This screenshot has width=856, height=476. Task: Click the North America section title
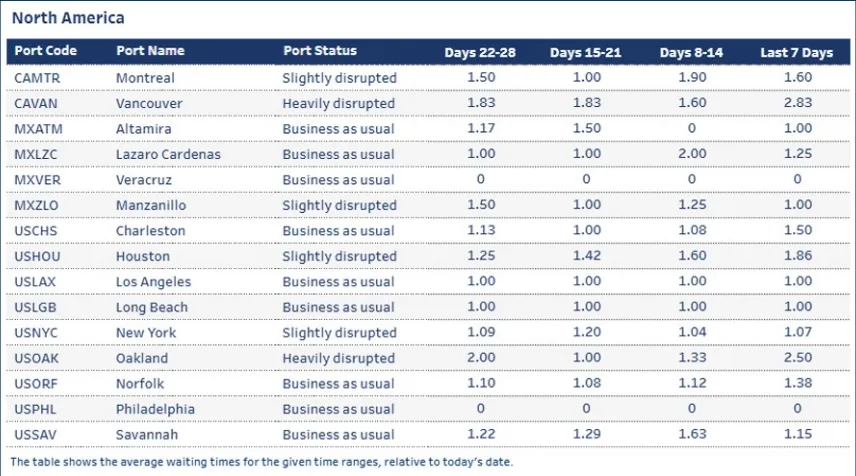(x=68, y=18)
